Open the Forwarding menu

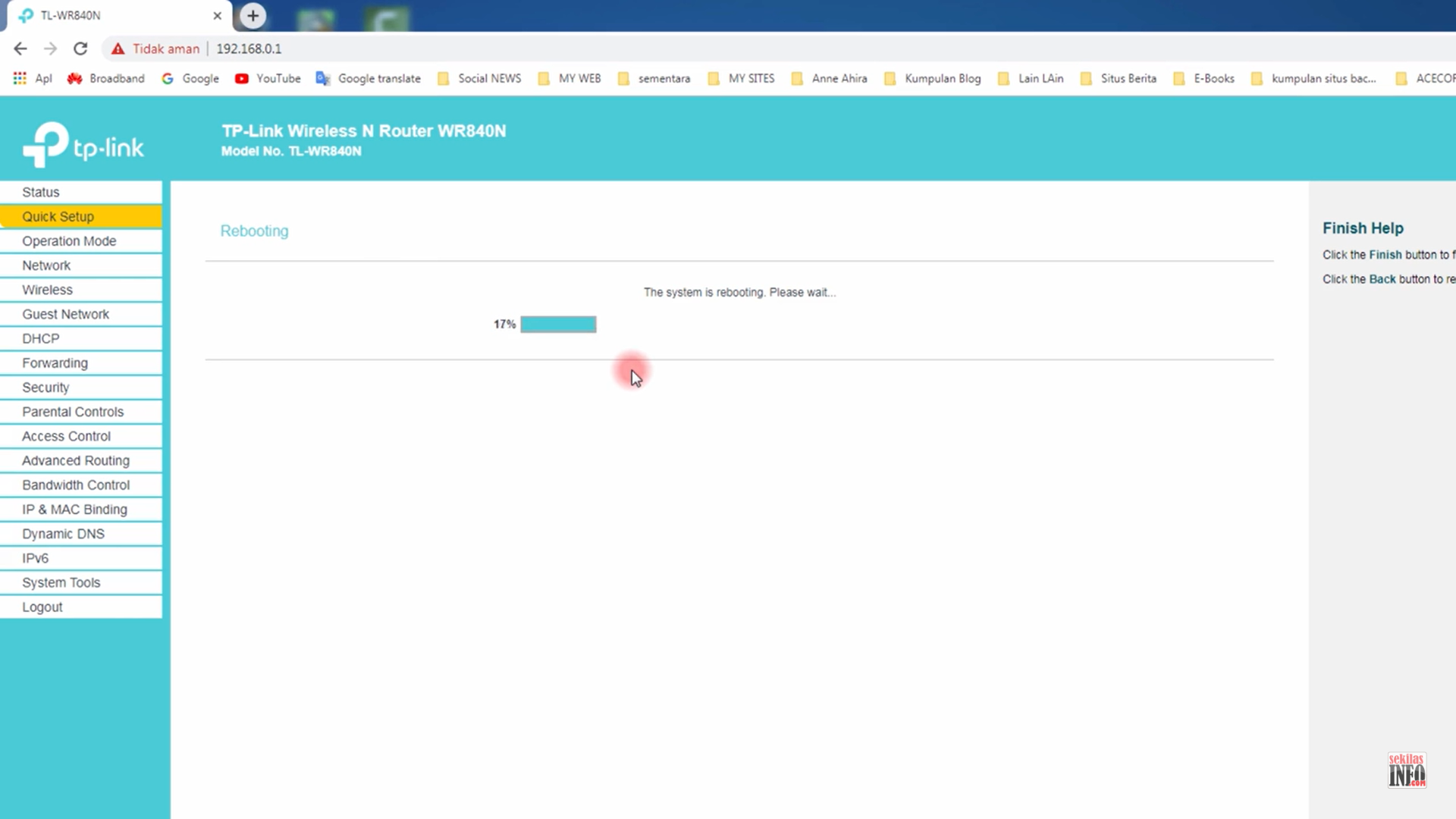click(x=81, y=362)
